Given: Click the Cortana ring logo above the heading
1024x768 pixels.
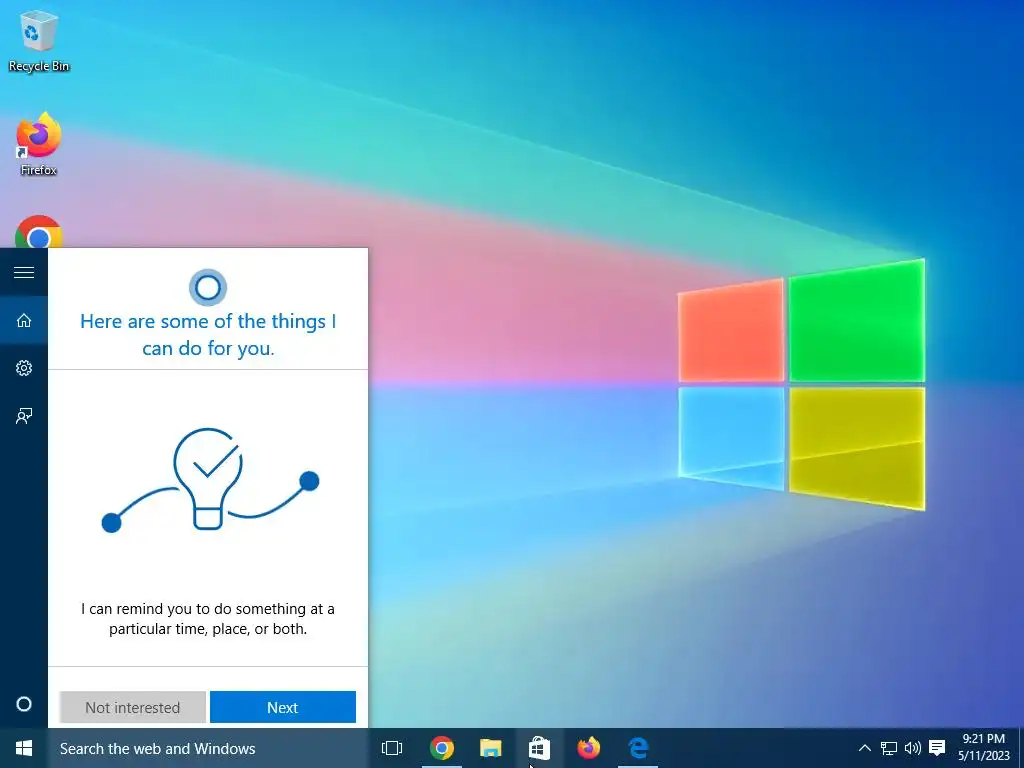Looking at the screenshot, I should (x=208, y=287).
